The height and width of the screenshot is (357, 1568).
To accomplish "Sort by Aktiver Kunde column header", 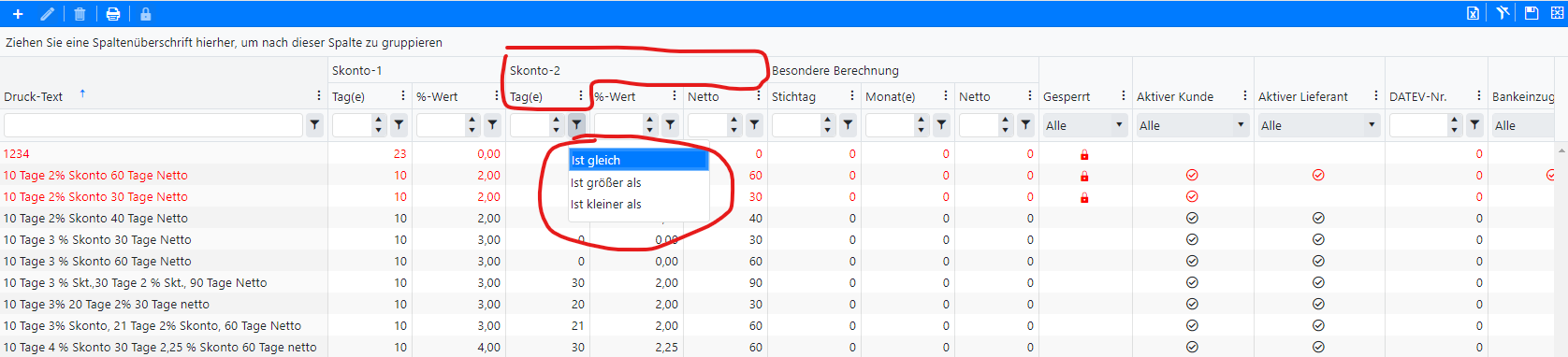I will (1175, 97).
